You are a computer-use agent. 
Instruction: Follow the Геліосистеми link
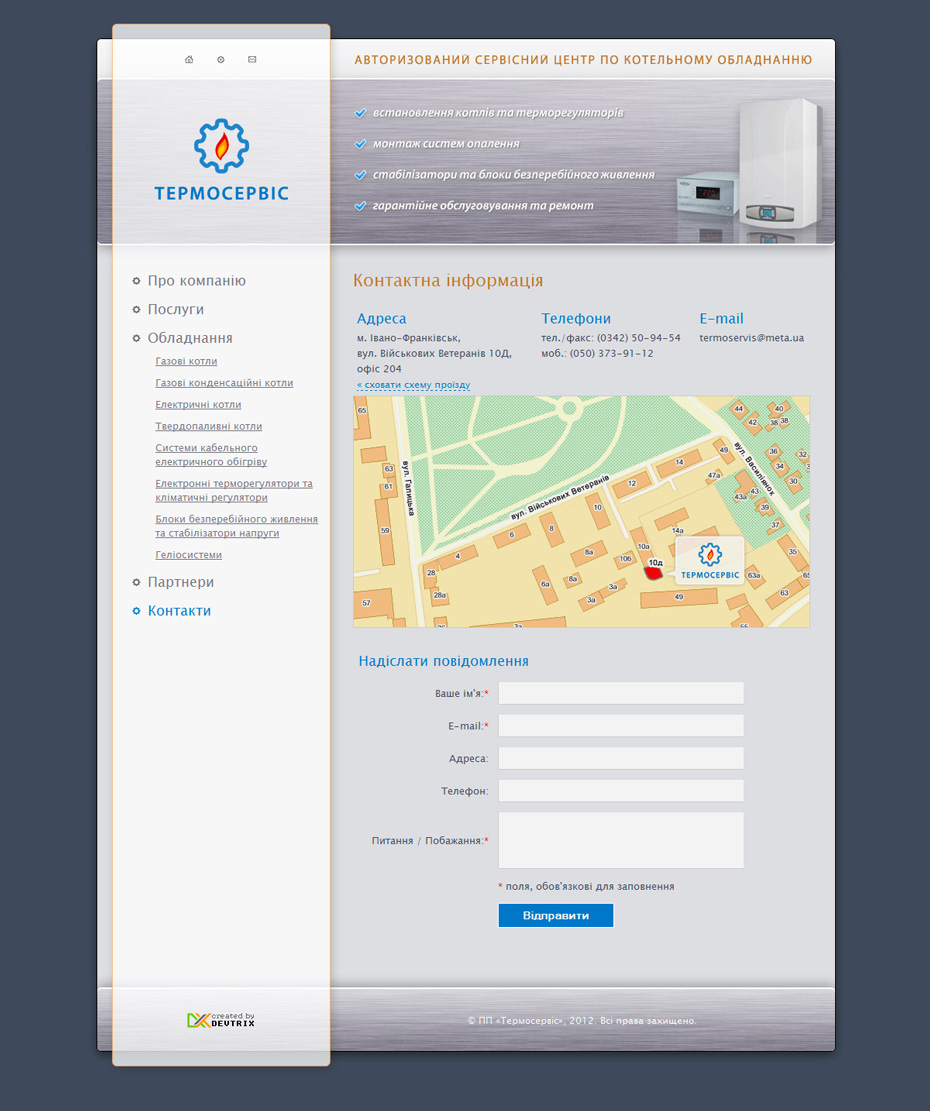188,555
